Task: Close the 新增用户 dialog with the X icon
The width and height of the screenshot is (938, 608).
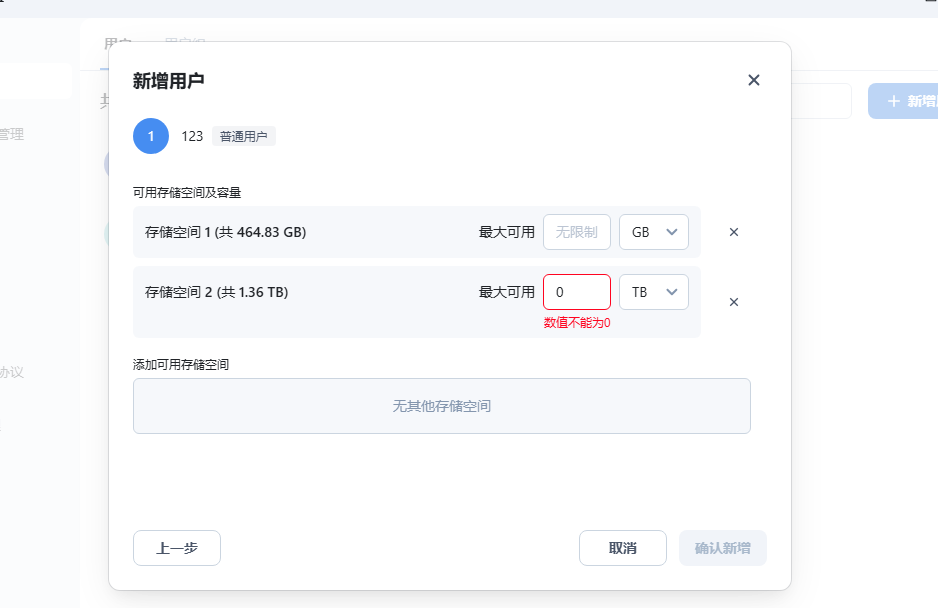Action: 754,80
